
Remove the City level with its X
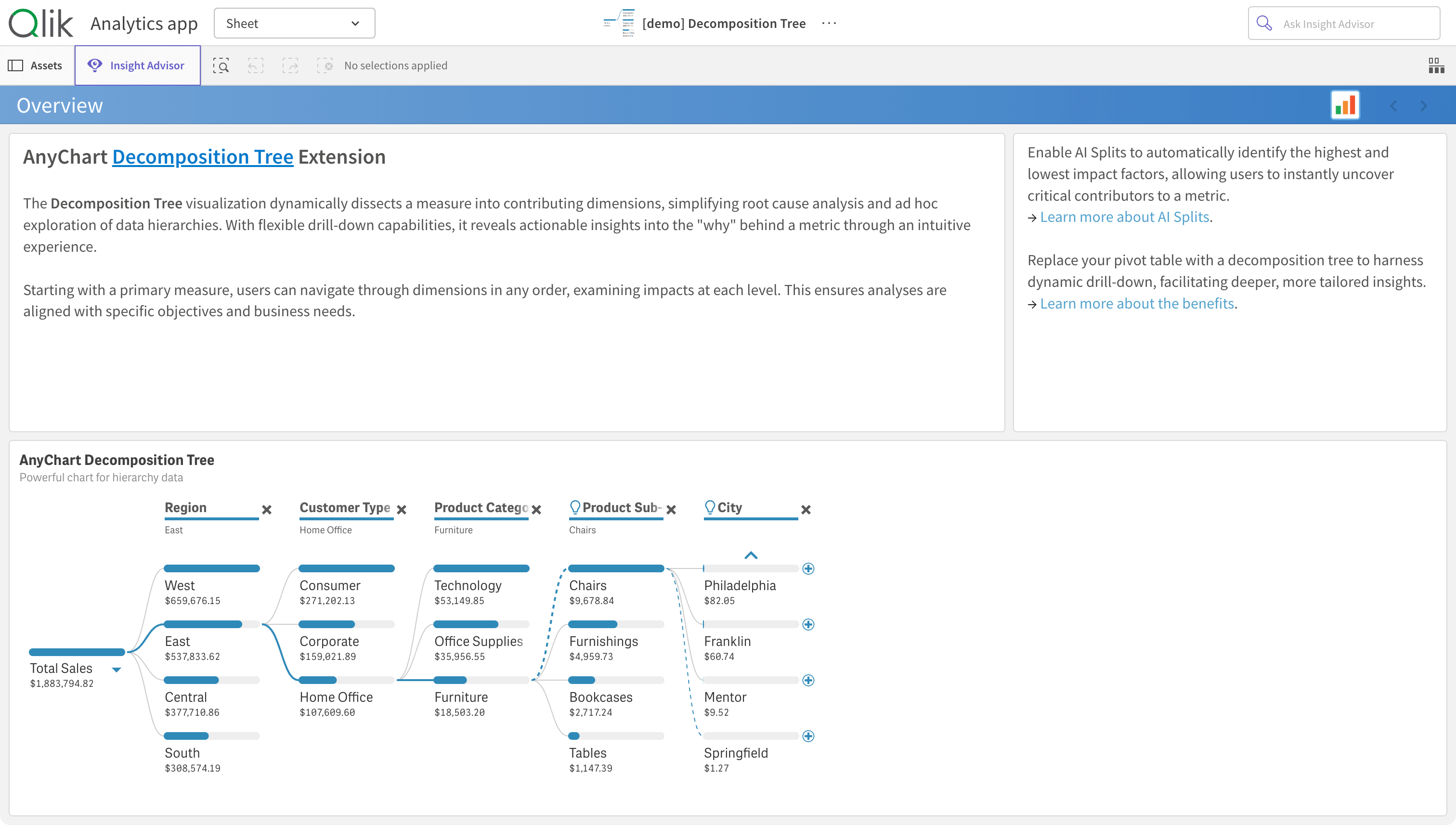pos(806,509)
